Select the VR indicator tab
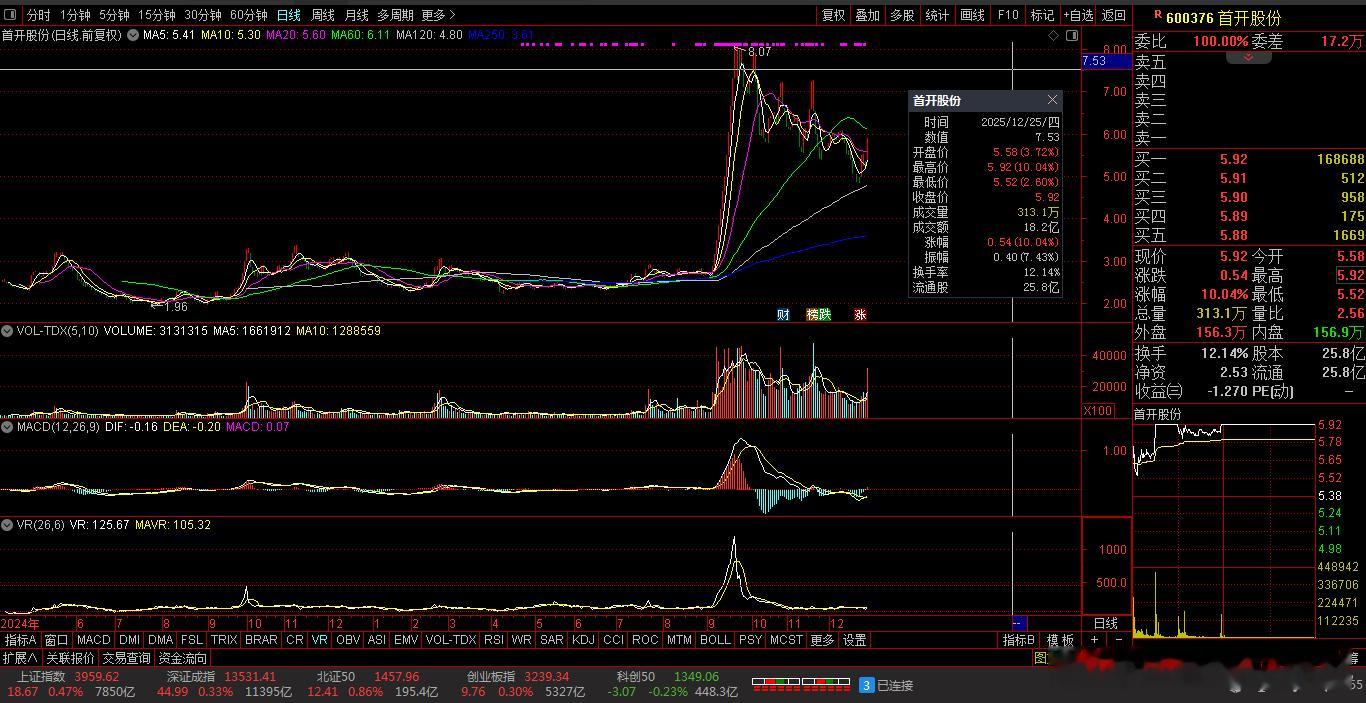The image size is (1366, 703). coord(319,640)
